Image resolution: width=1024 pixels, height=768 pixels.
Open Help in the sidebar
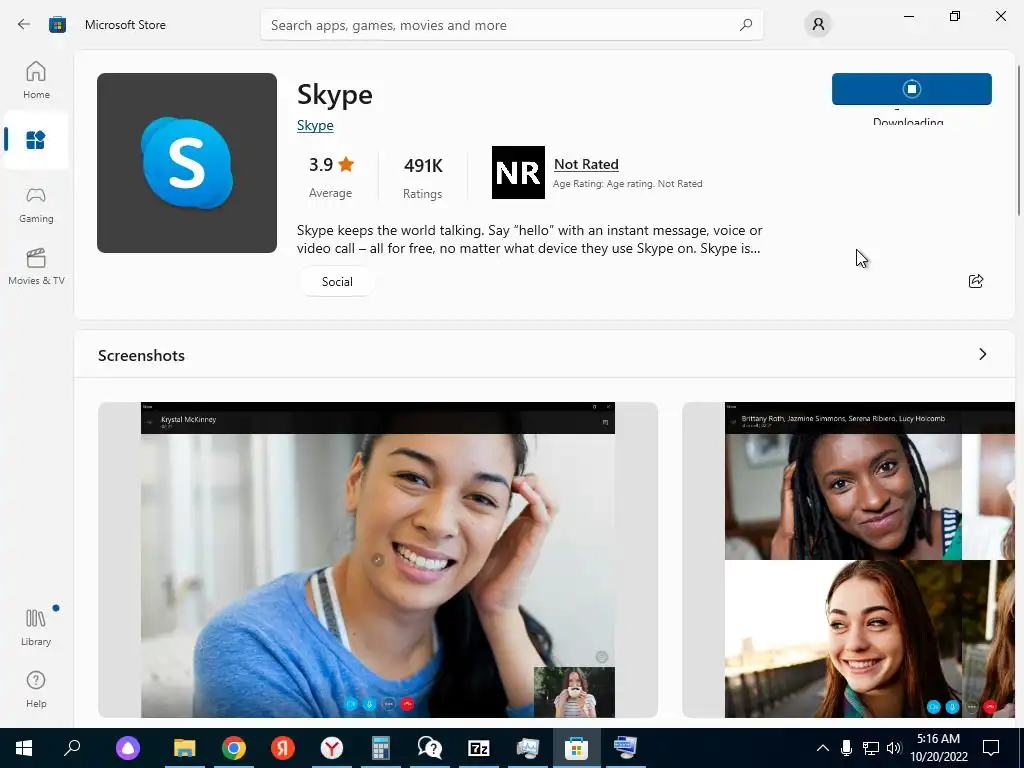36,690
